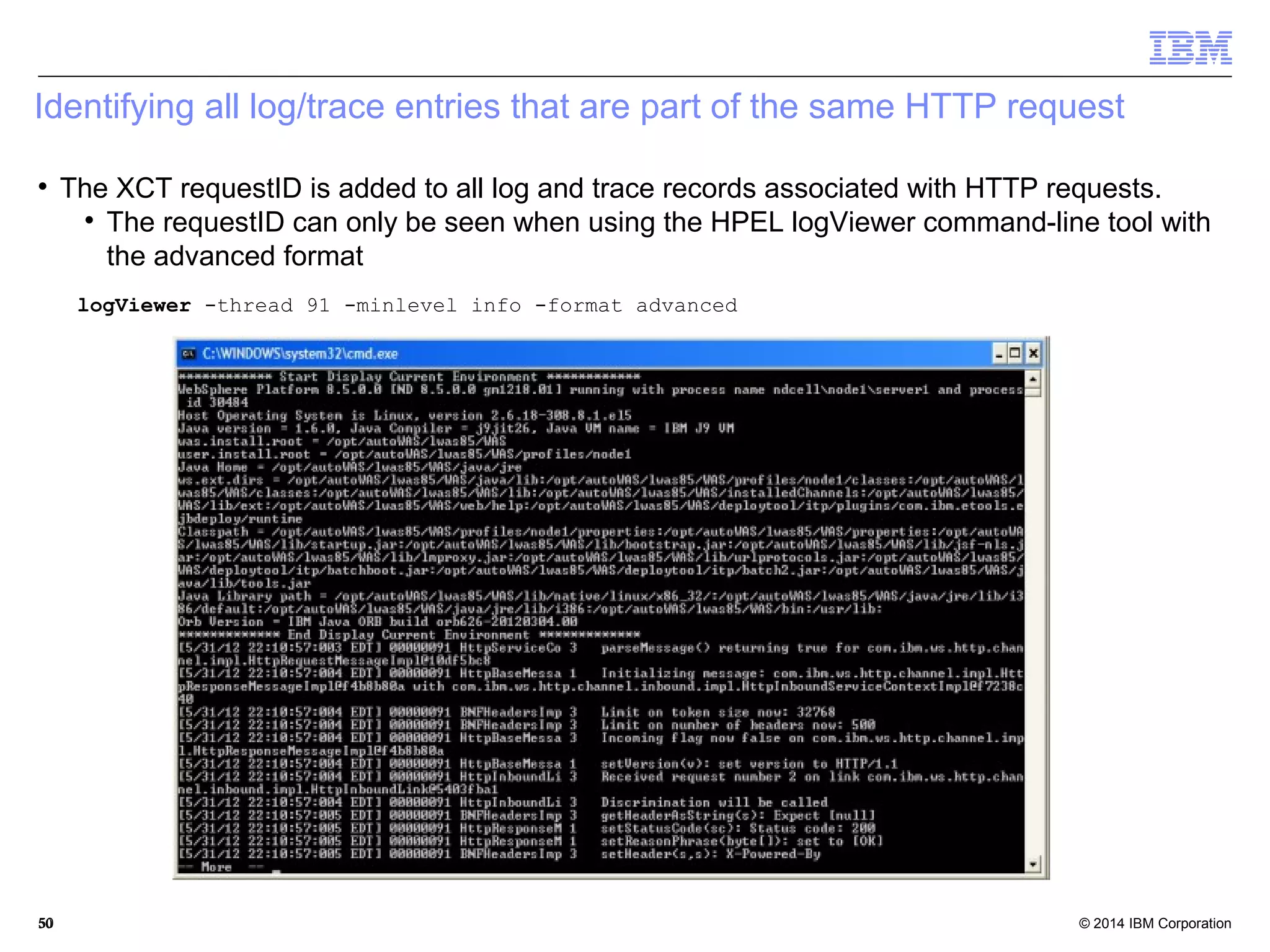This screenshot has height=952, width=1270.
Task: Click the 'was.install.root' line
Action: click(342, 441)
